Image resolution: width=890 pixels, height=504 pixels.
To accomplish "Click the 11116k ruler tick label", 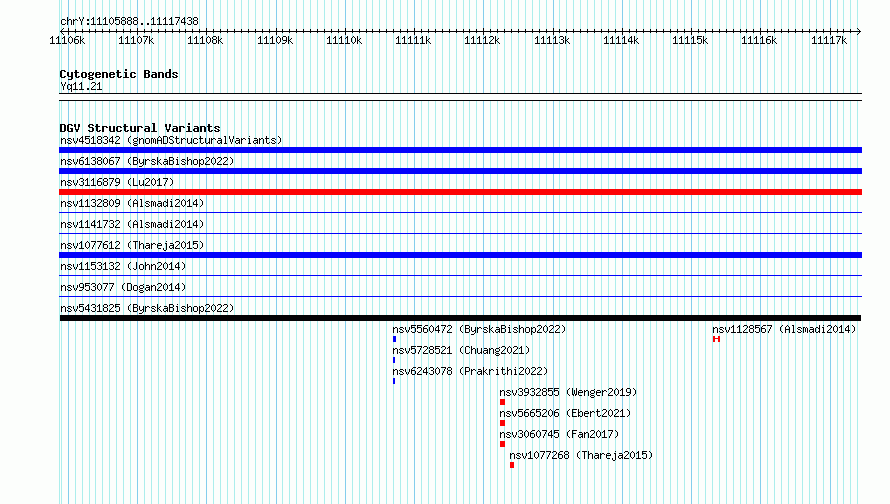I will tap(759, 40).
